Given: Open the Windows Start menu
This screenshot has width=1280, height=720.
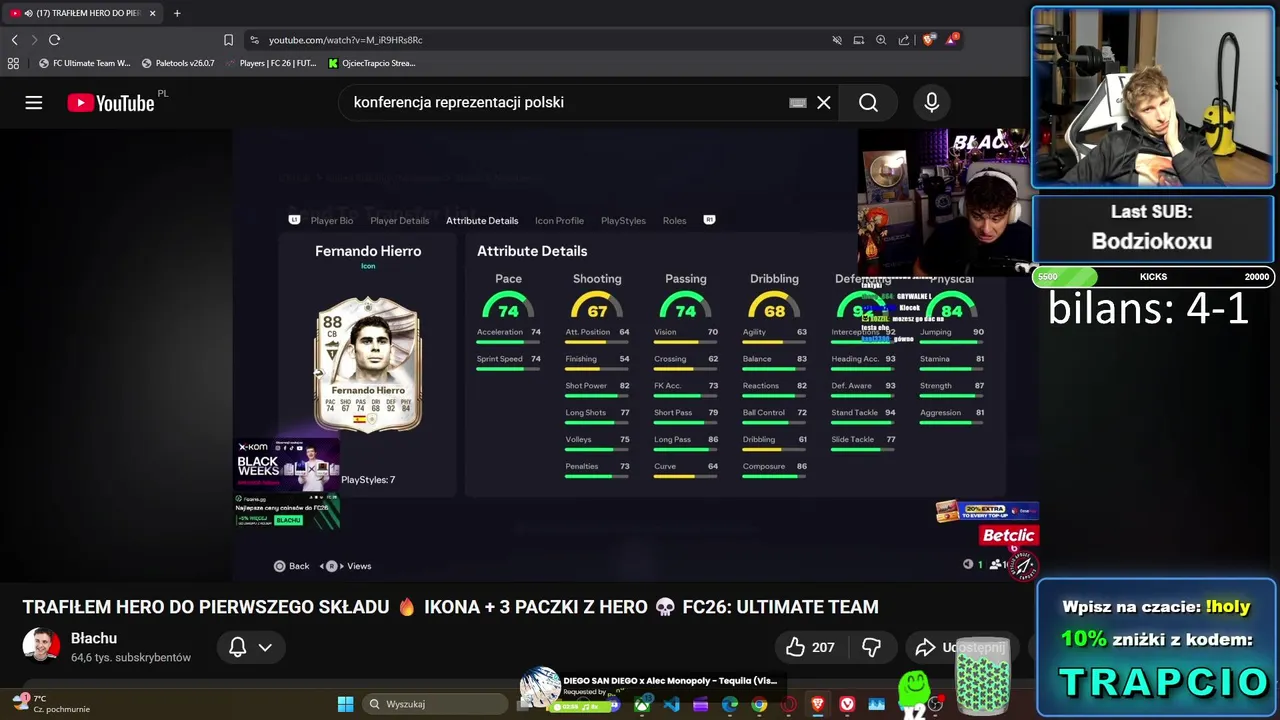Looking at the screenshot, I should tap(345, 704).
